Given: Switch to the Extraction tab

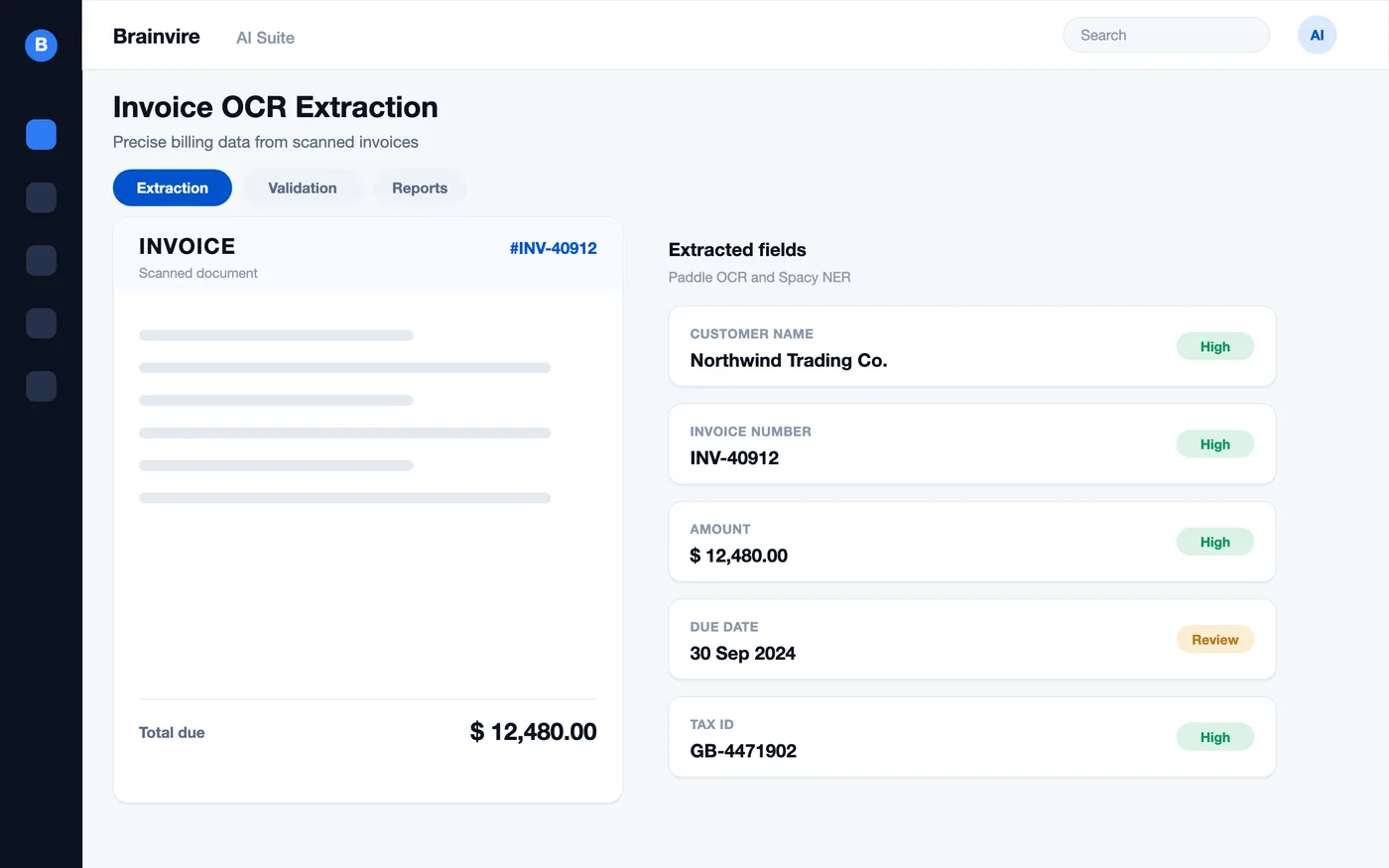Looking at the screenshot, I should point(173,187).
